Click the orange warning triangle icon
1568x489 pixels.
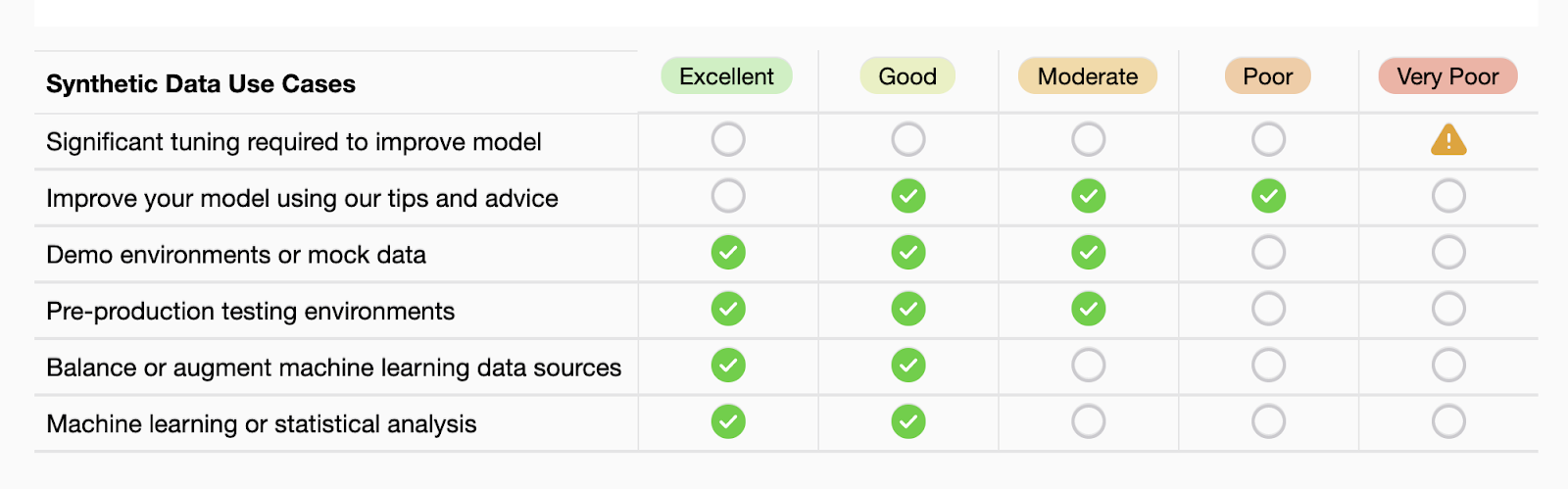(1448, 140)
